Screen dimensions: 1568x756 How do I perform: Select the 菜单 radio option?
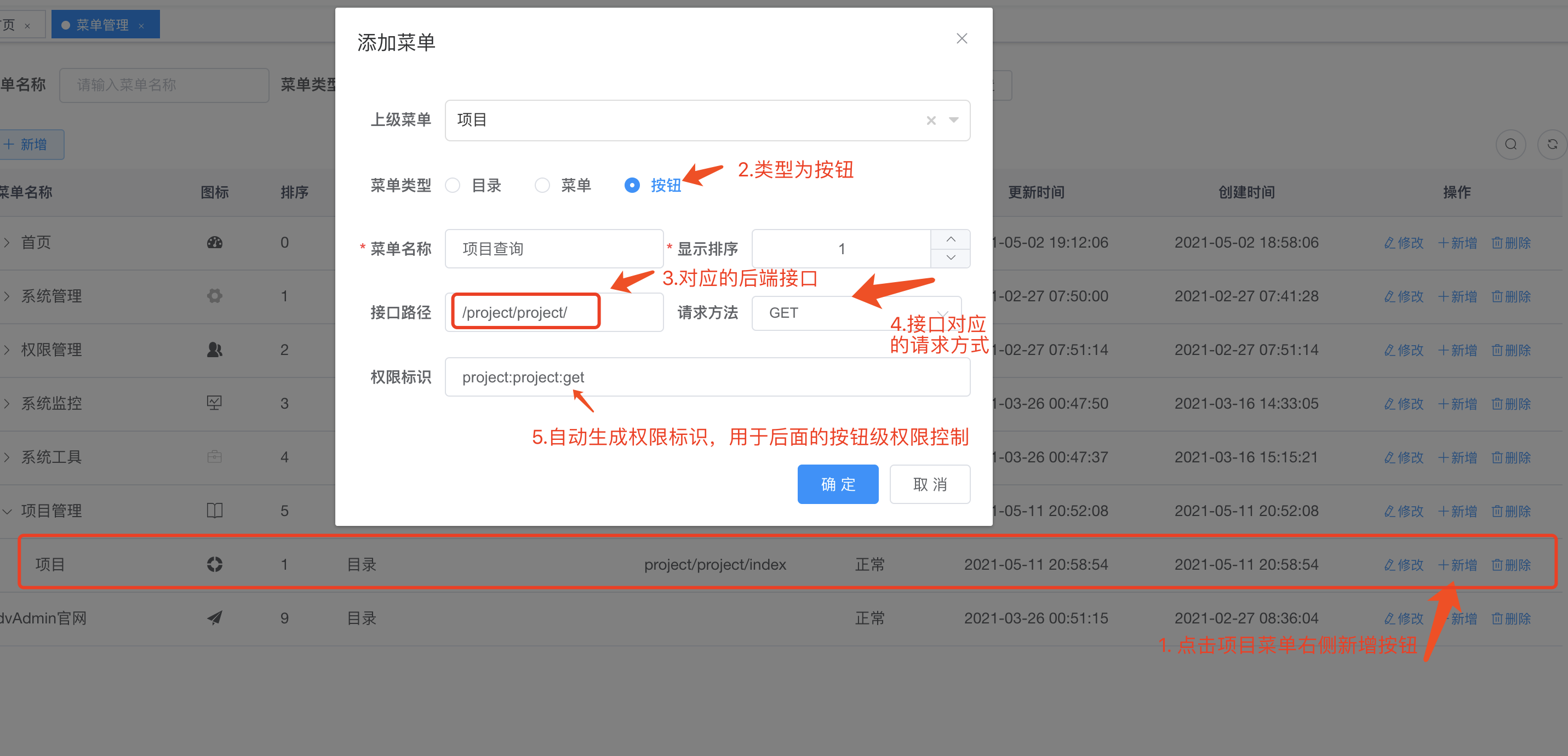pyautogui.click(x=542, y=185)
